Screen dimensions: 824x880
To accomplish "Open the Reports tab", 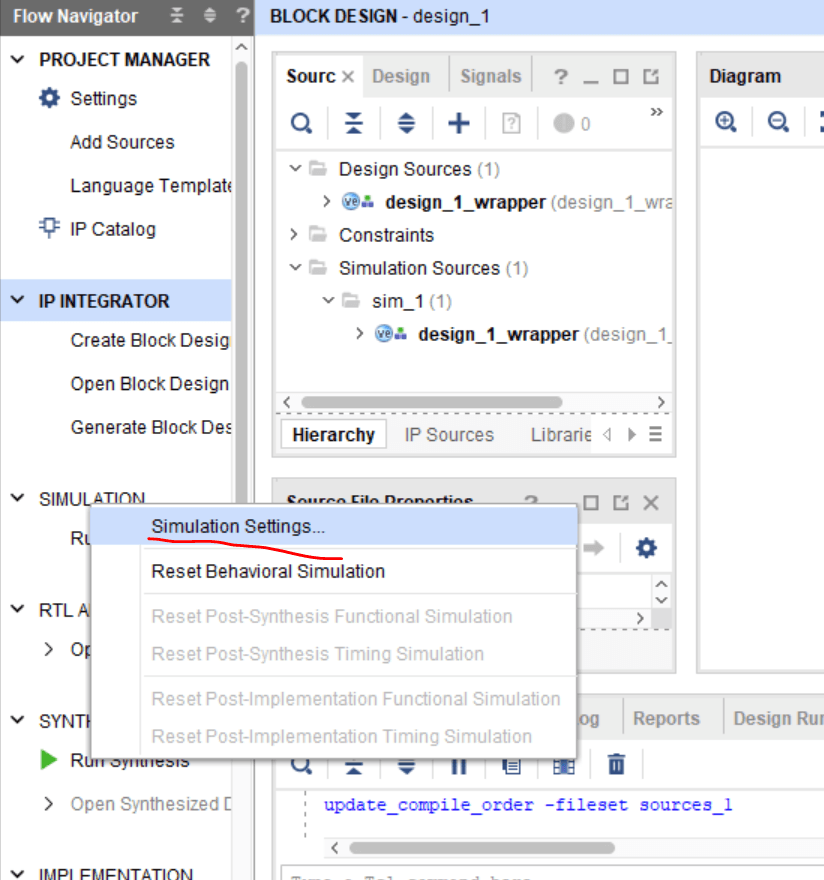I will click(x=666, y=717).
